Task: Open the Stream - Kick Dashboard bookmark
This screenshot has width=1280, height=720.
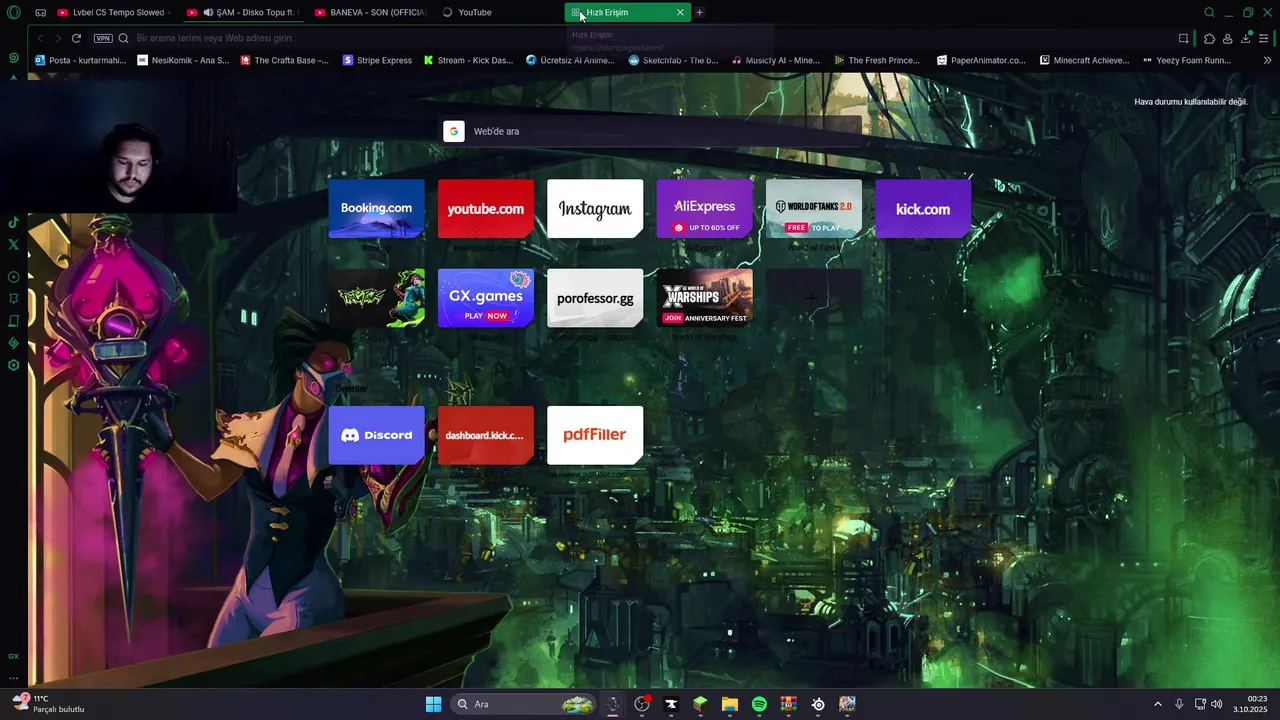Action: (x=469, y=60)
